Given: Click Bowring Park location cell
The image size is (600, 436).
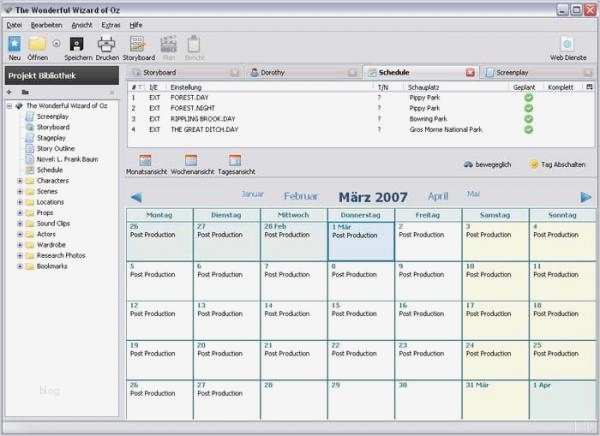Looking at the screenshot, I should click(x=428, y=119).
